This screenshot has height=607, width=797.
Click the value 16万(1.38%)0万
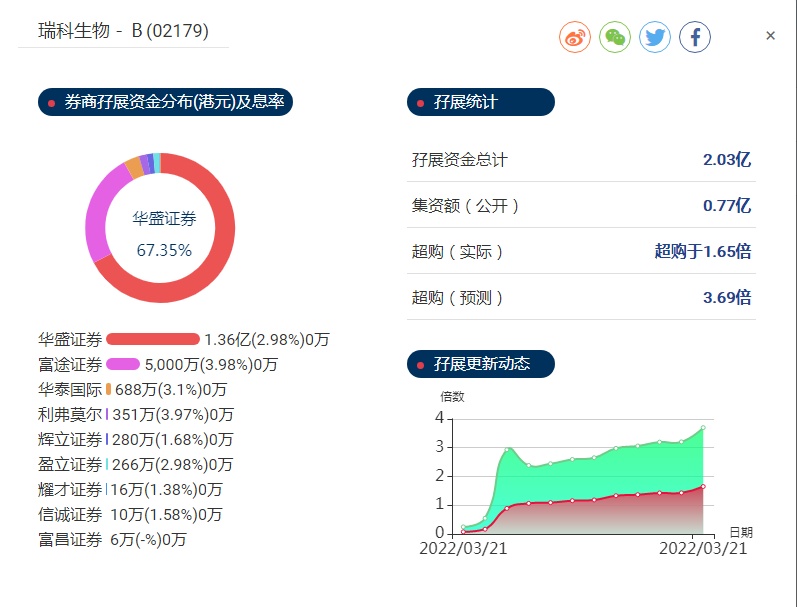pos(166,490)
